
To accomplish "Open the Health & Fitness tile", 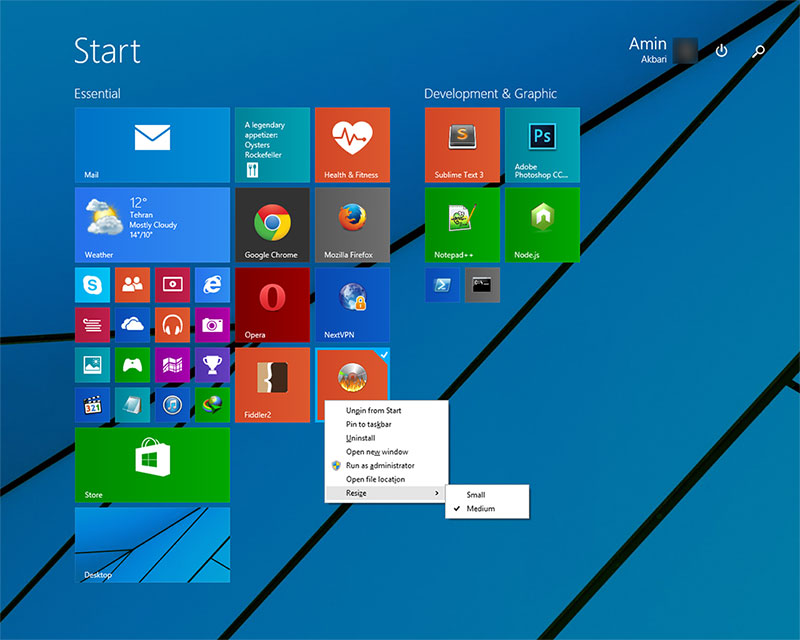I will click(353, 145).
